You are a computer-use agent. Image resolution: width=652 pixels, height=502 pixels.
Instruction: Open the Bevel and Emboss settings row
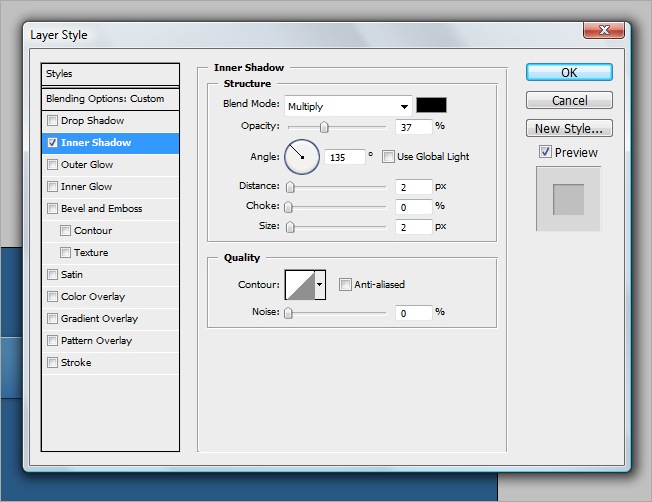tap(110, 209)
